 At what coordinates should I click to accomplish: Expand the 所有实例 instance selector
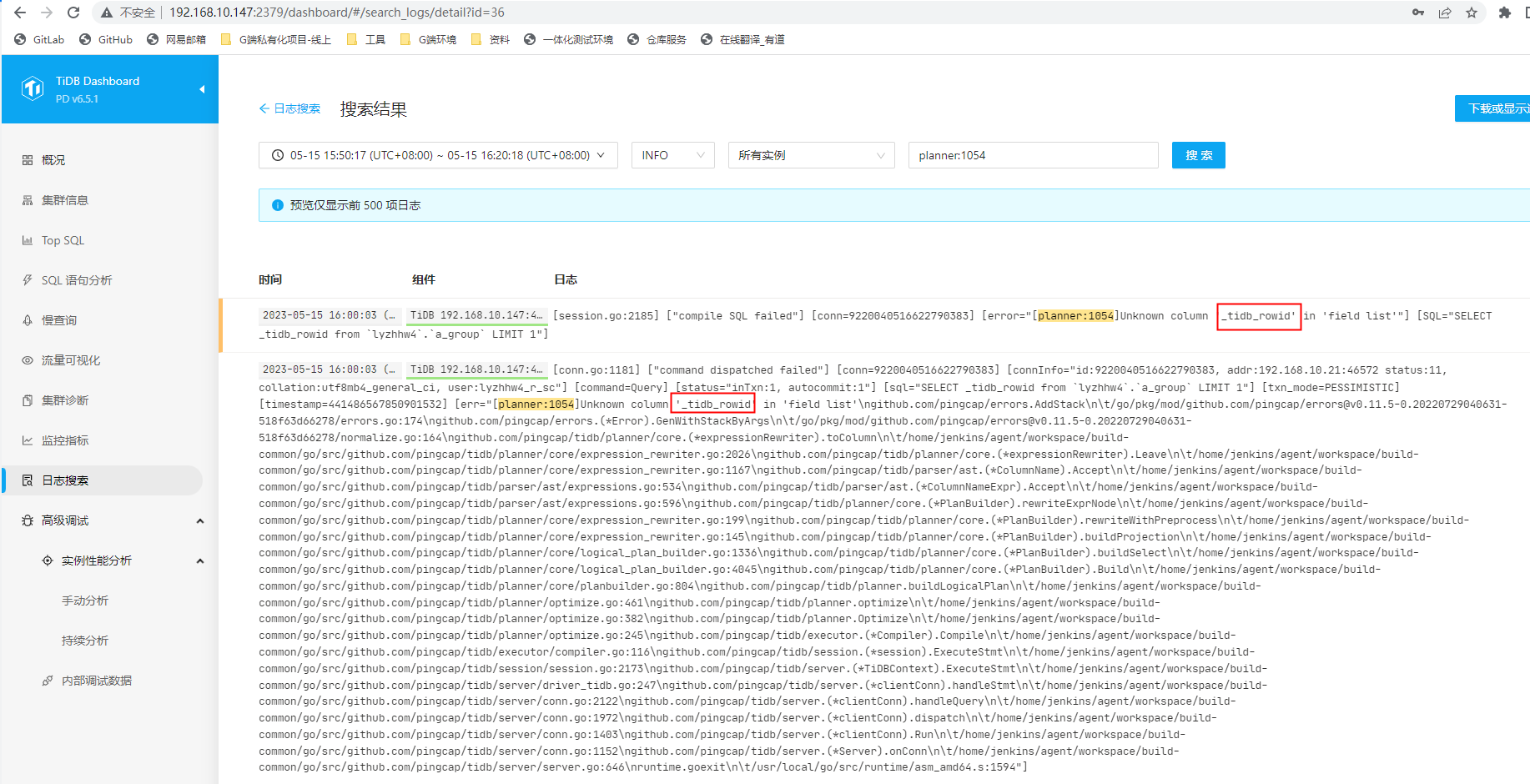811,155
